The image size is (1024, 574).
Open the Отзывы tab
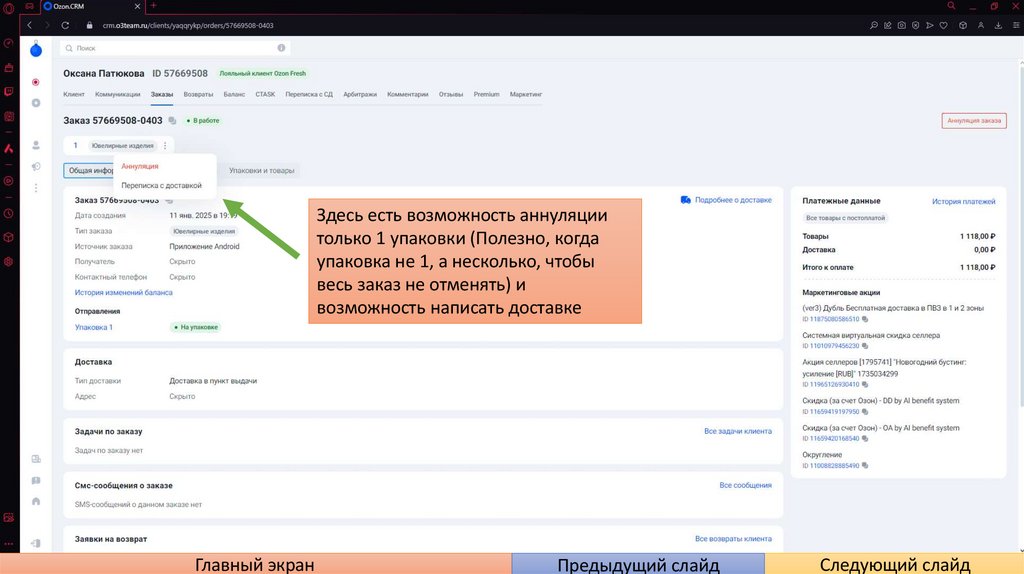(x=451, y=94)
